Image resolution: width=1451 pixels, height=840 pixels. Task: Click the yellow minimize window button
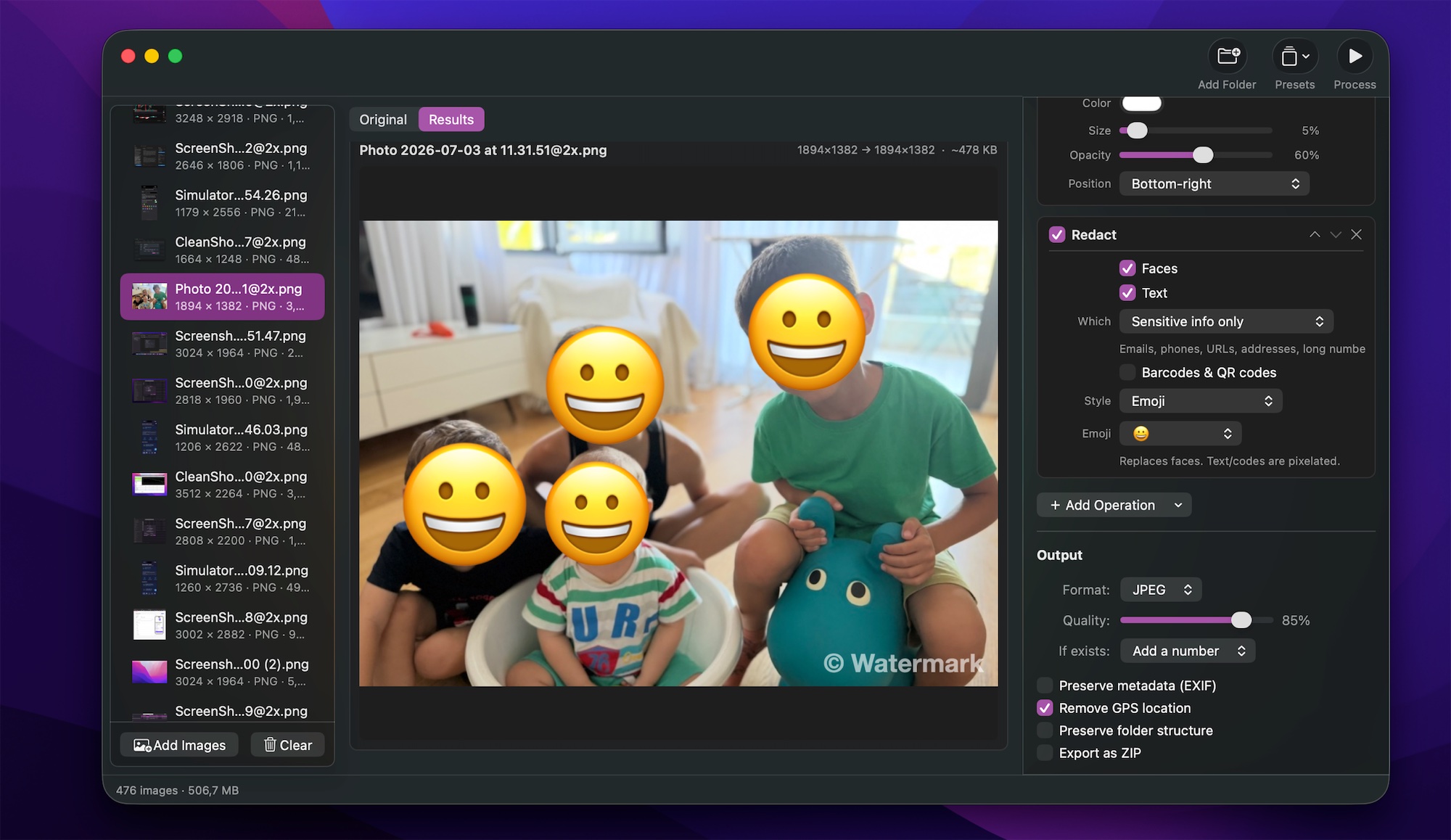(x=152, y=56)
